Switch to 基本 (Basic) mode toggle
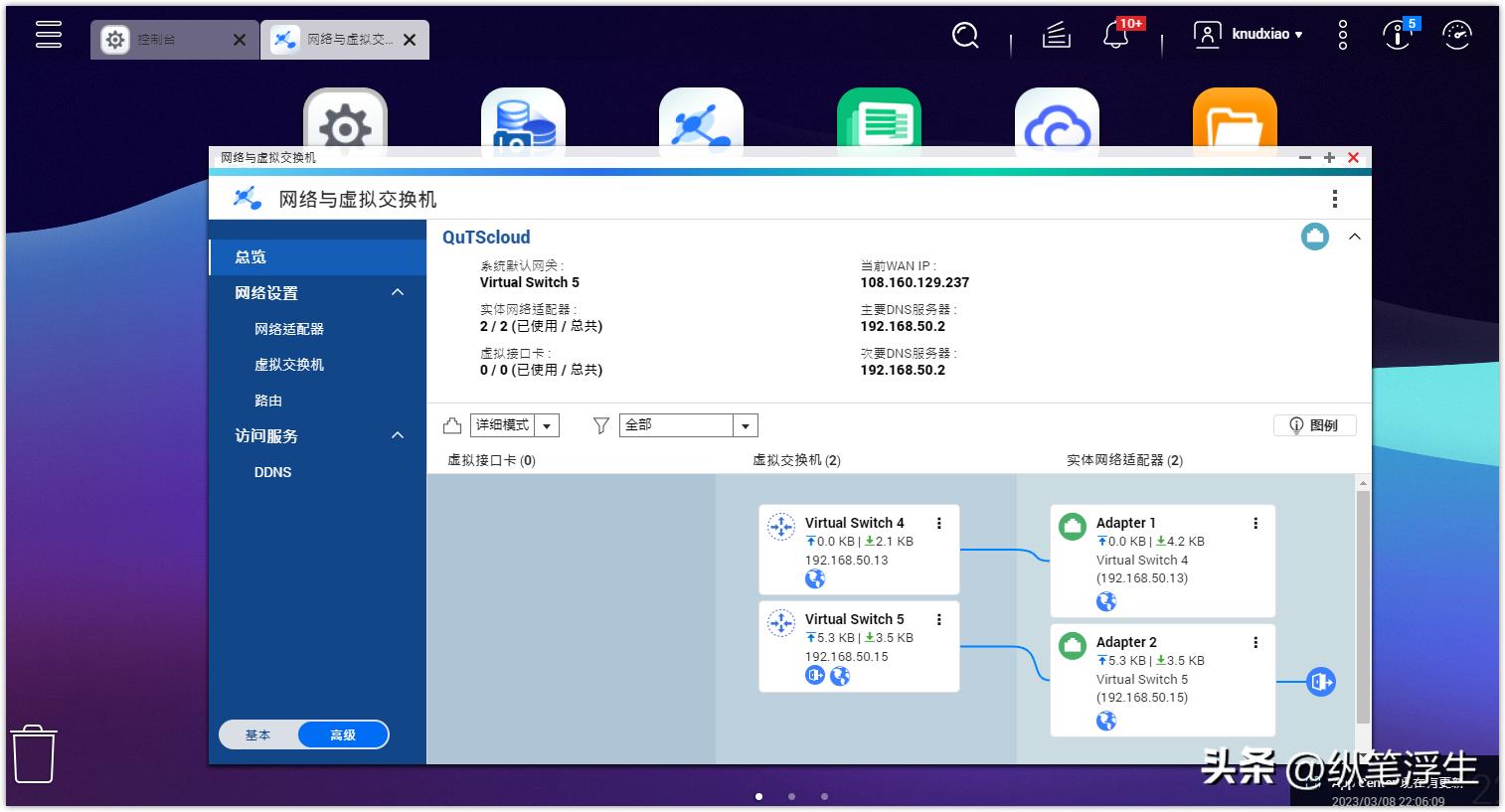 [x=258, y=735]
